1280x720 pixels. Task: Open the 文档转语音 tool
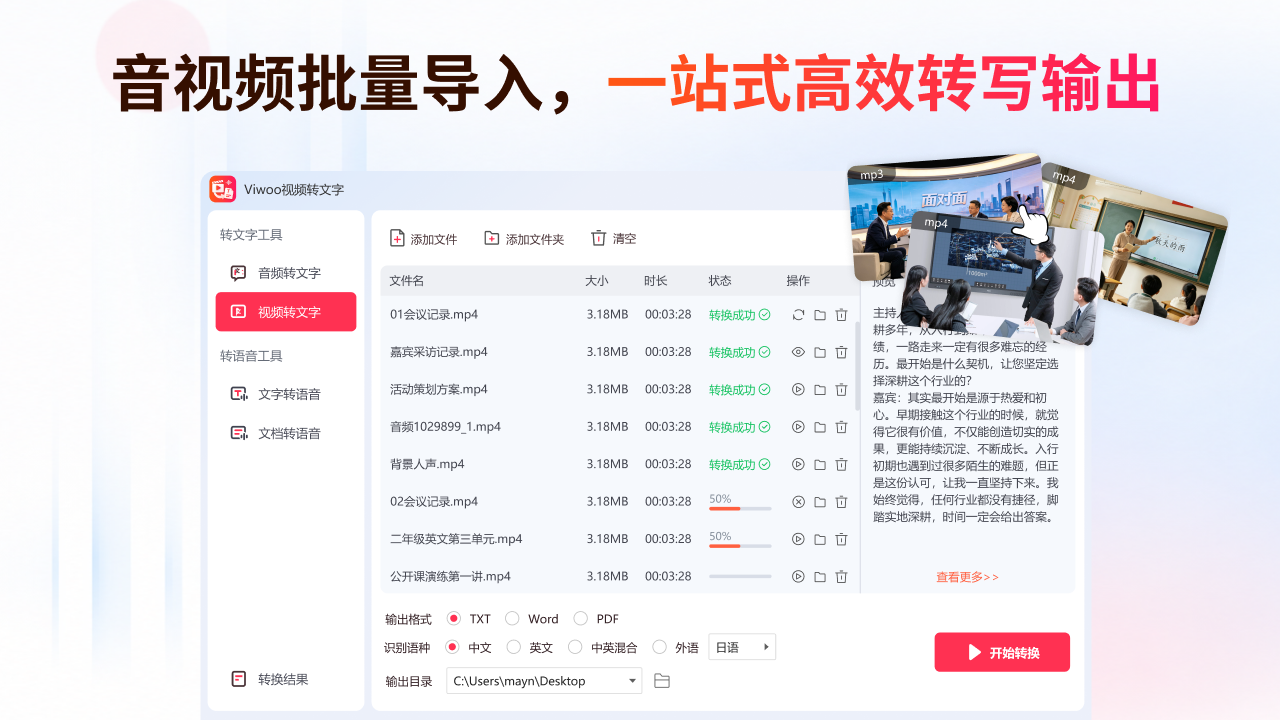click(286, 433)
